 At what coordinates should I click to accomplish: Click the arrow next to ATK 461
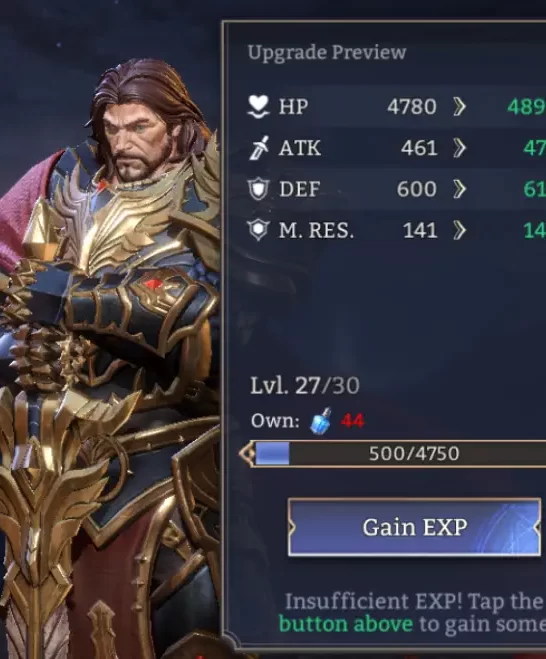[460, 148]
